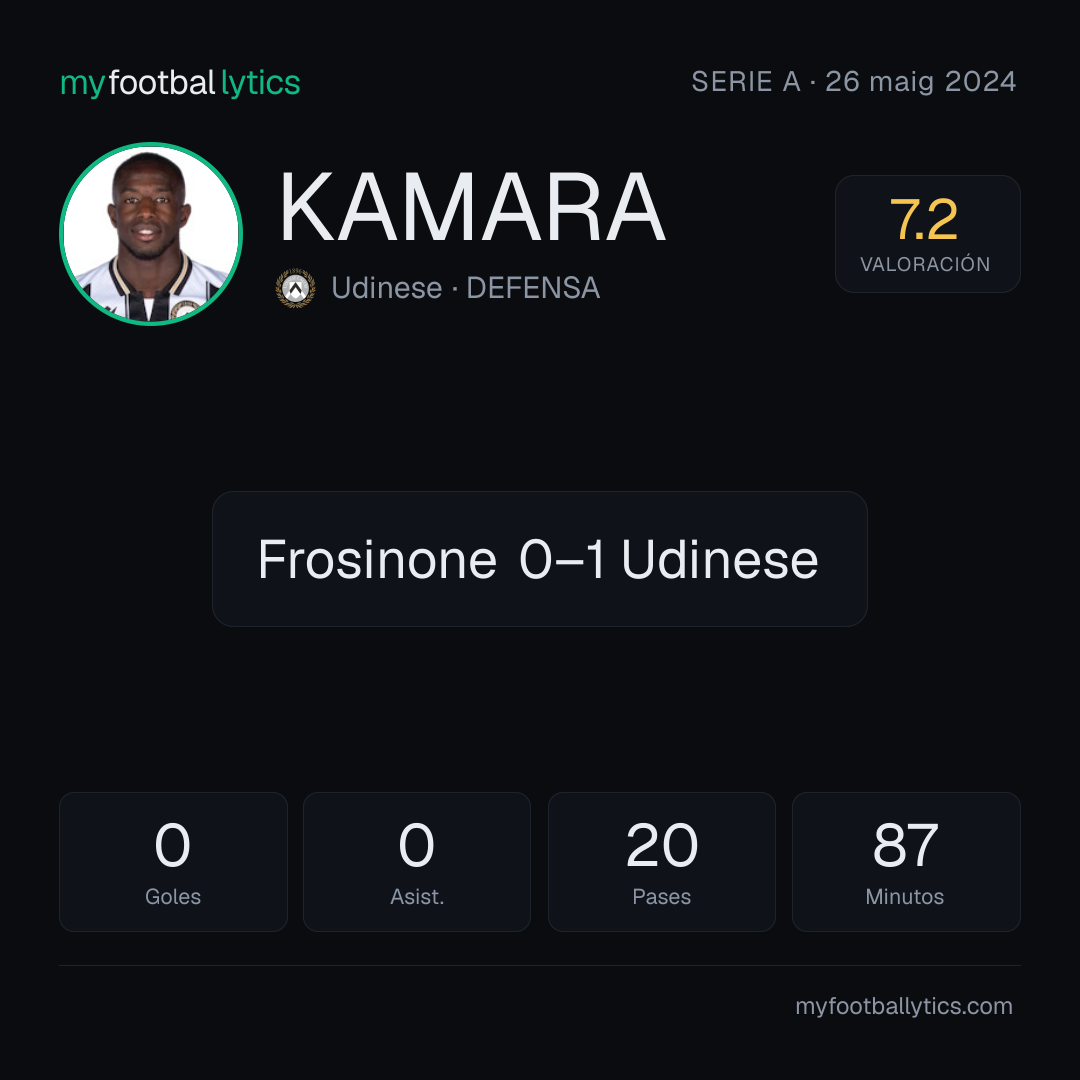Click the 0–1 score text

563,559
